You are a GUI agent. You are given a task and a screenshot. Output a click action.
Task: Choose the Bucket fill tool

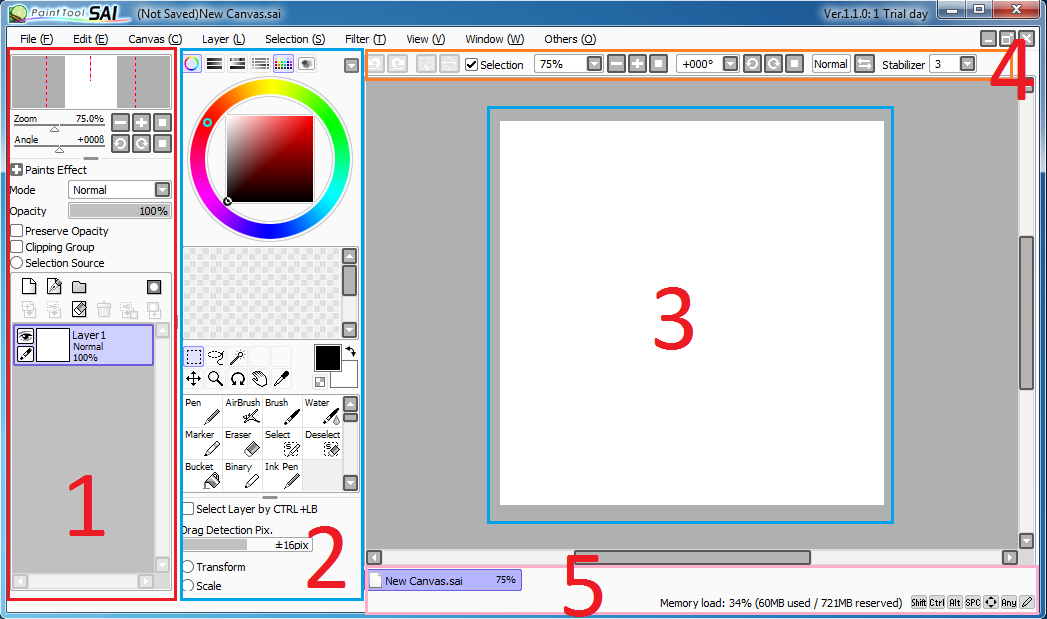203,475
